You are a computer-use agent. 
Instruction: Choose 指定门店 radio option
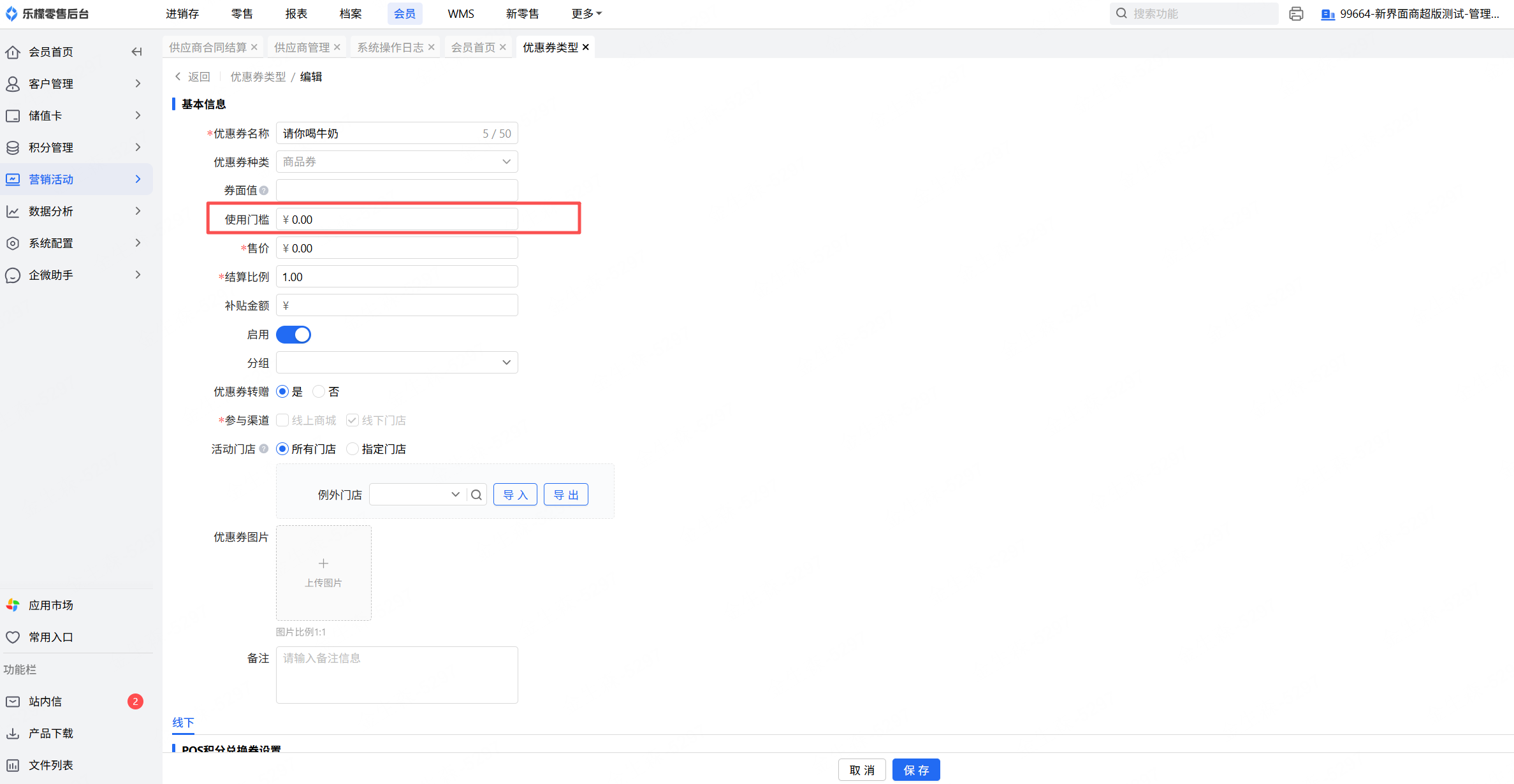click(353, 449)
